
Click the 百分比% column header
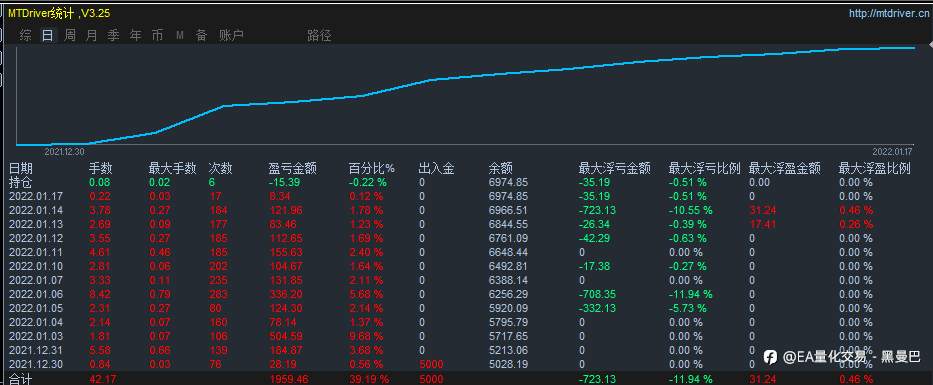(x=372, y=168)
